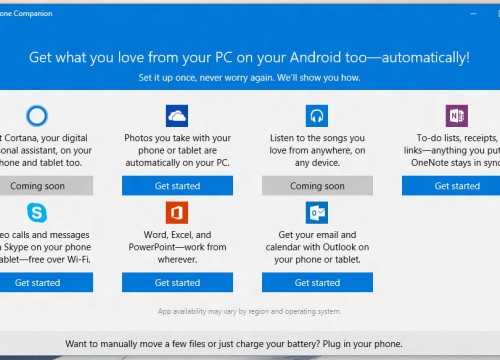This screenshot has height=360, width=500.
Task: Click the OneNote purple icon
Action: pos(457,116)
